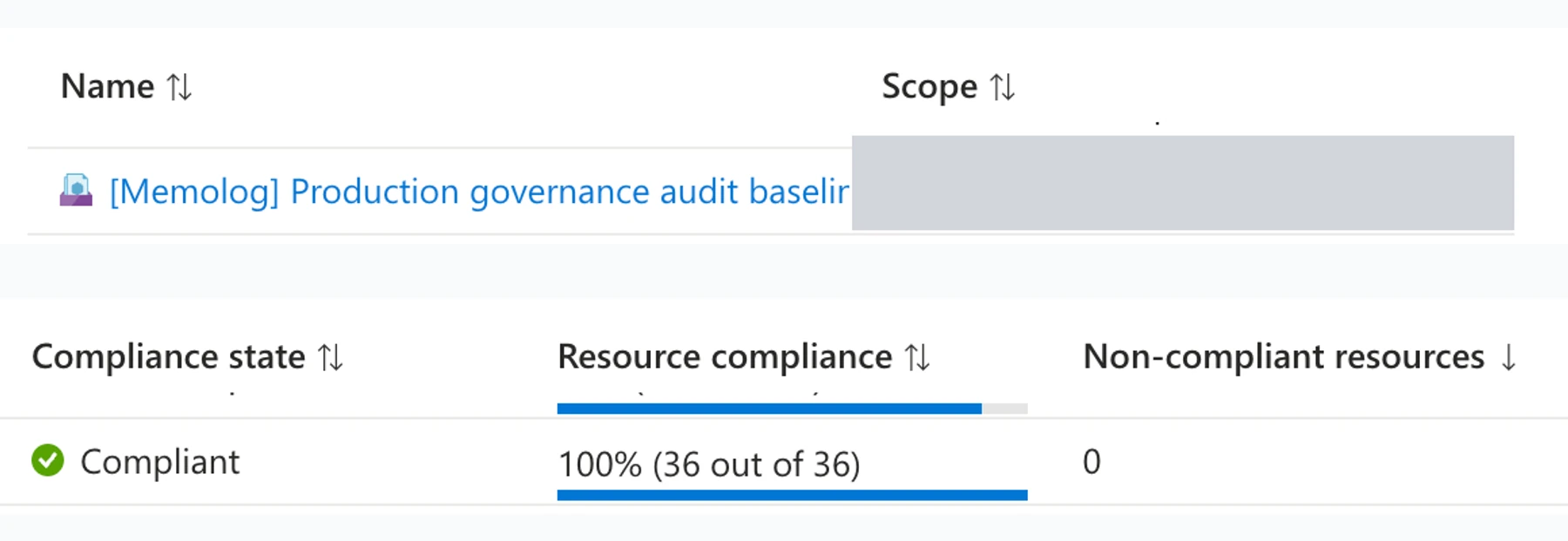Click the green Compliant checkmark icon
This screenshot has height=541, width=1568.
click(48, 461)
